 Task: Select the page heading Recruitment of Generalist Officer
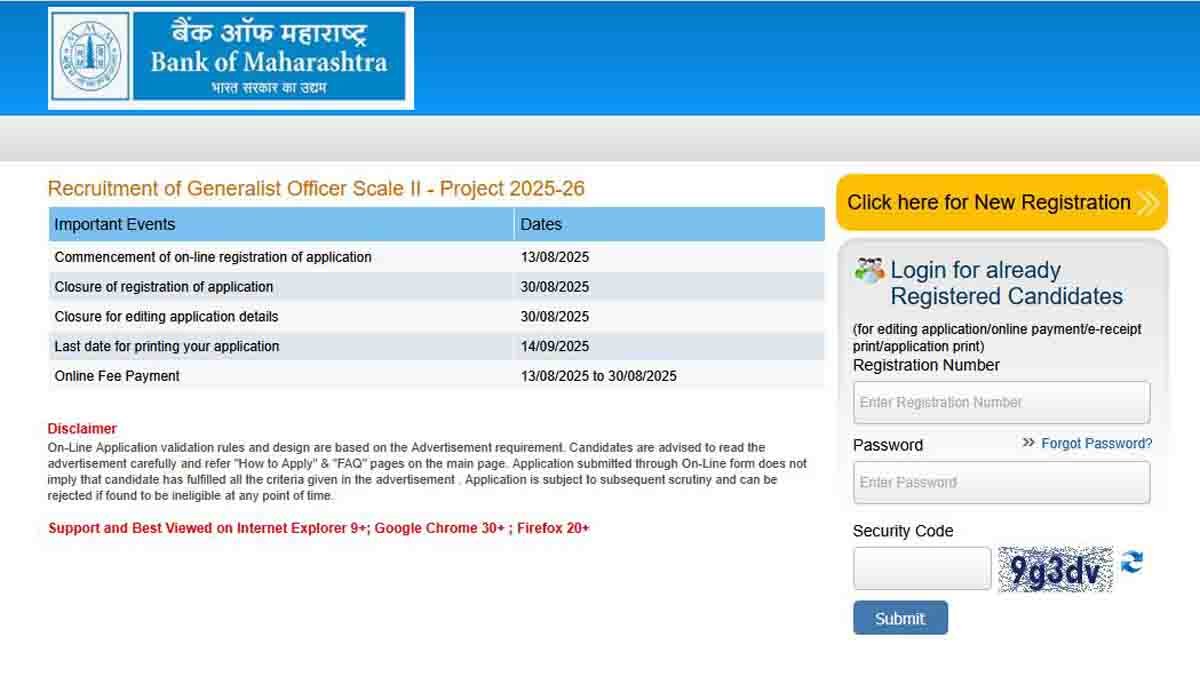316,189
